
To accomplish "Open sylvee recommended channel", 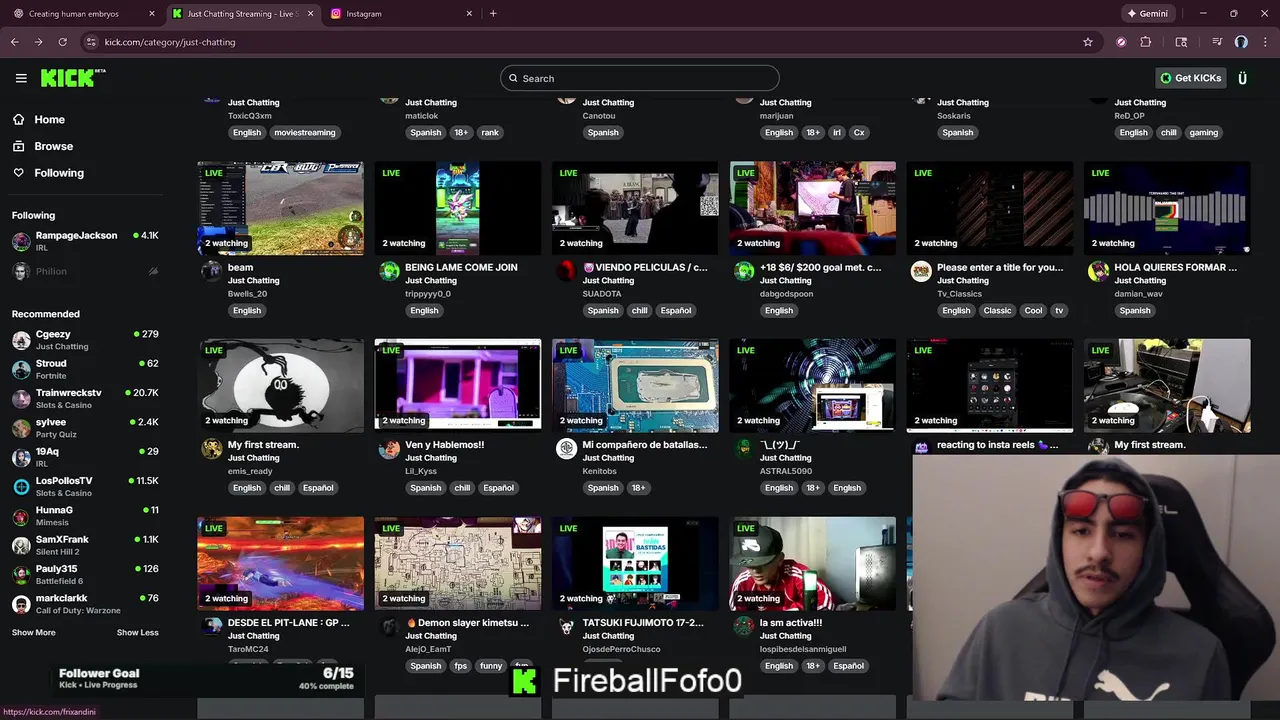I will click(85, 428).
